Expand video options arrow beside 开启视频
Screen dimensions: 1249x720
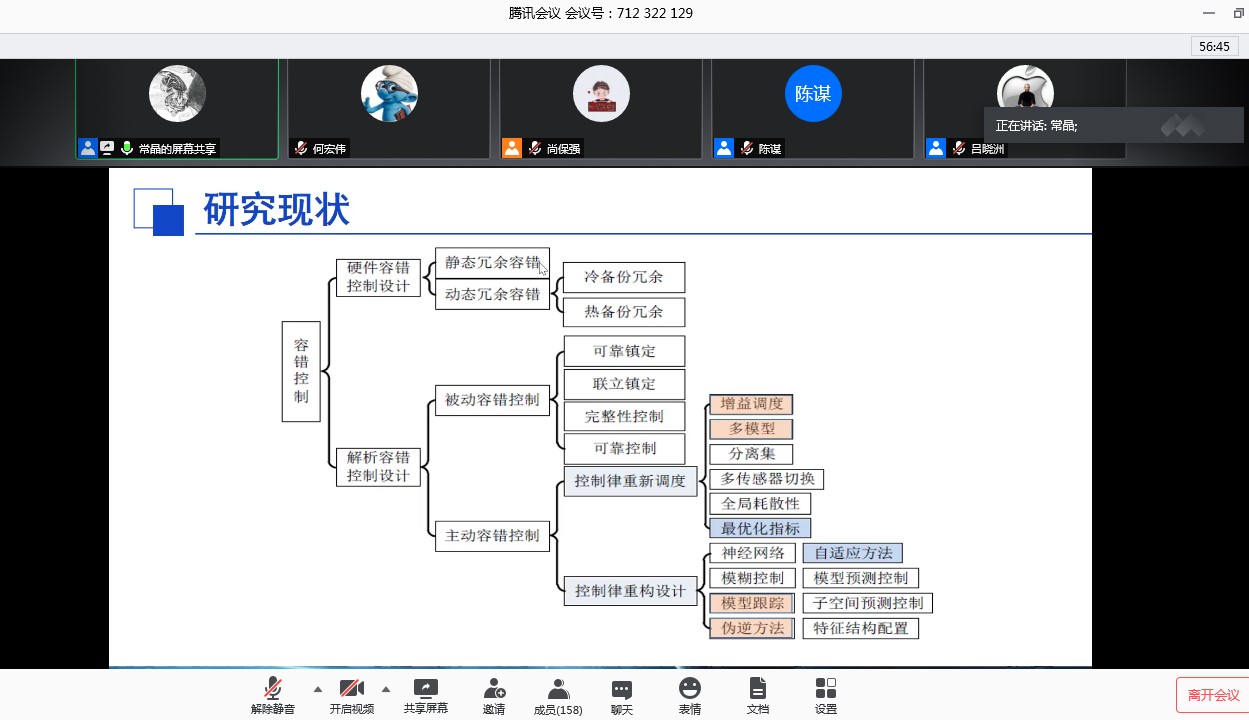(x=386, y=689)
